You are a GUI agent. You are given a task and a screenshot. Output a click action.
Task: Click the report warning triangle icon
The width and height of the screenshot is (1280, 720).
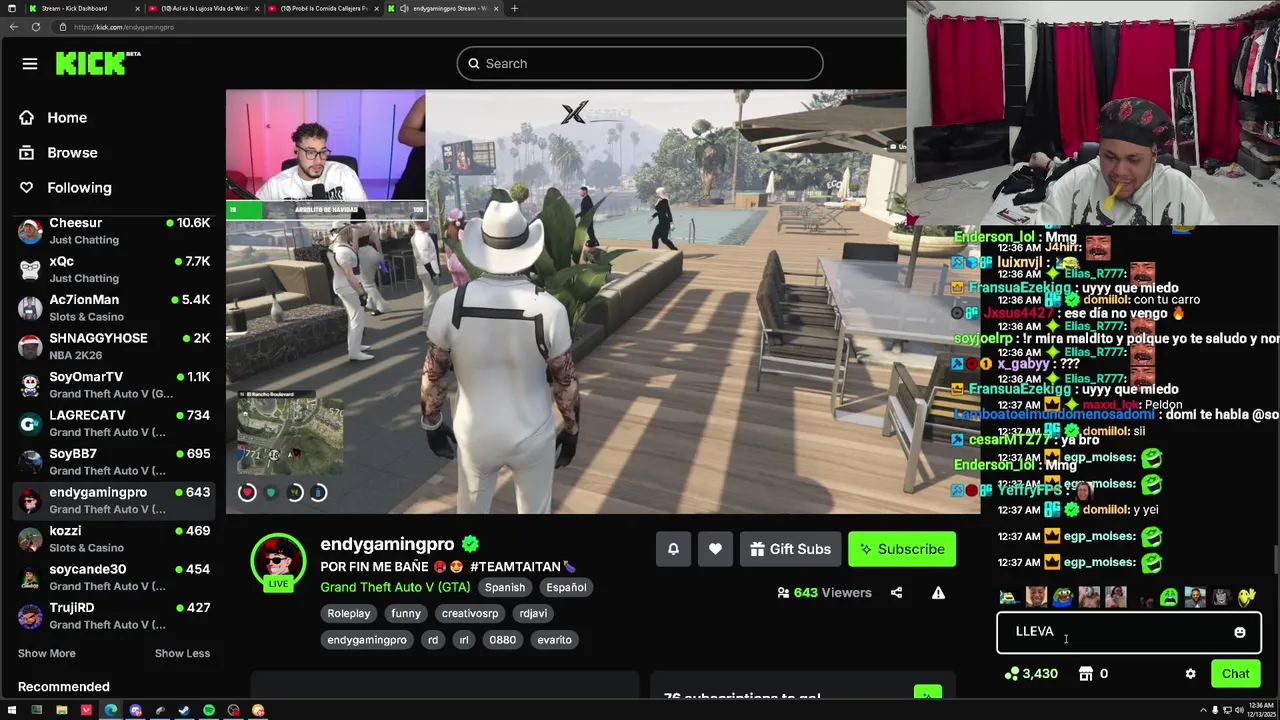click(938, 593)
